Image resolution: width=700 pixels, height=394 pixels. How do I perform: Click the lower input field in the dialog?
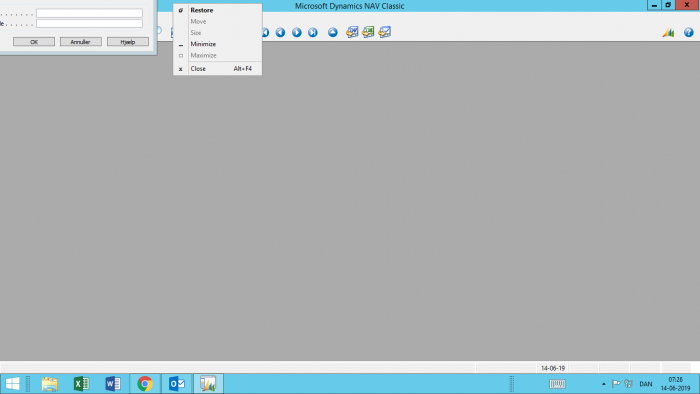[89, 23]
